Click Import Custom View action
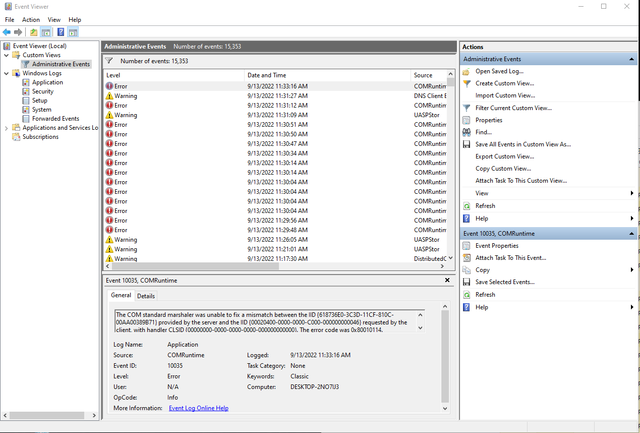Image resolution: width=640 pixels, height=433 pixels. point(505,95)
